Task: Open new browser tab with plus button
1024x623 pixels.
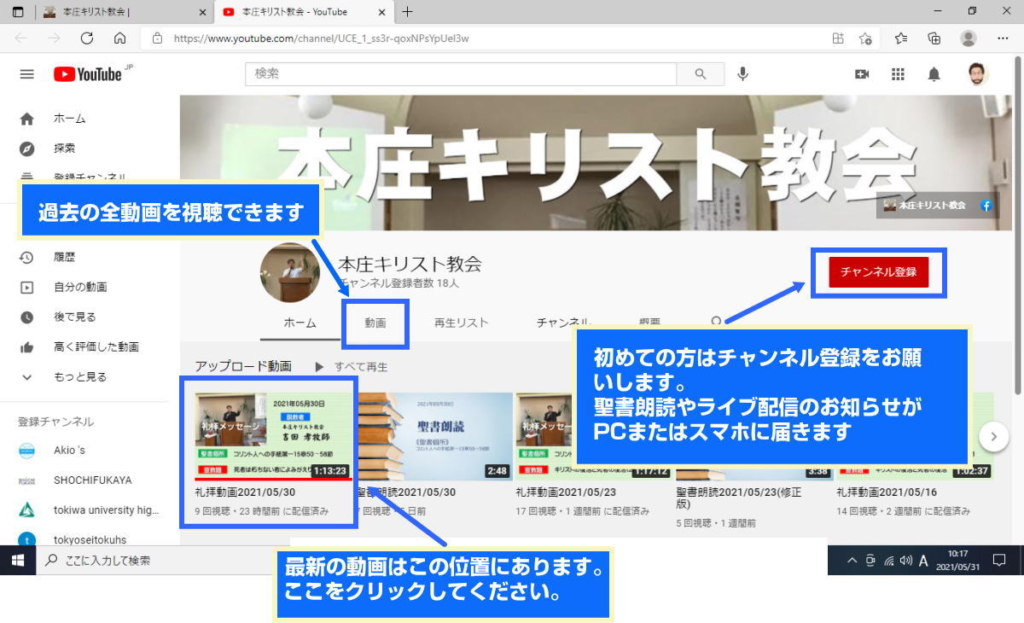Action: [407, 12]
